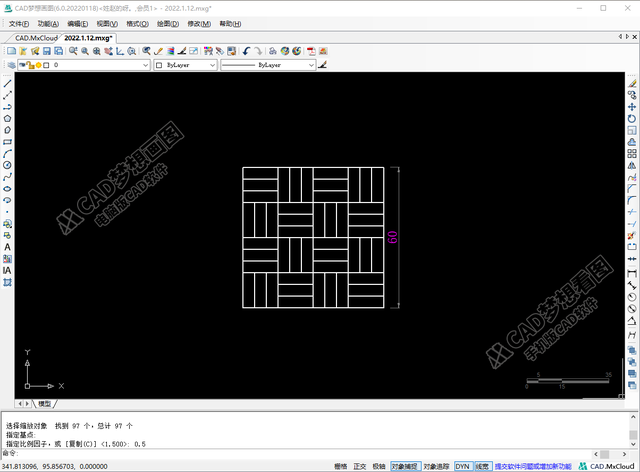Screen dimensions: 640x472
Task: Open the 视图(V) menu
Action: 107,24
